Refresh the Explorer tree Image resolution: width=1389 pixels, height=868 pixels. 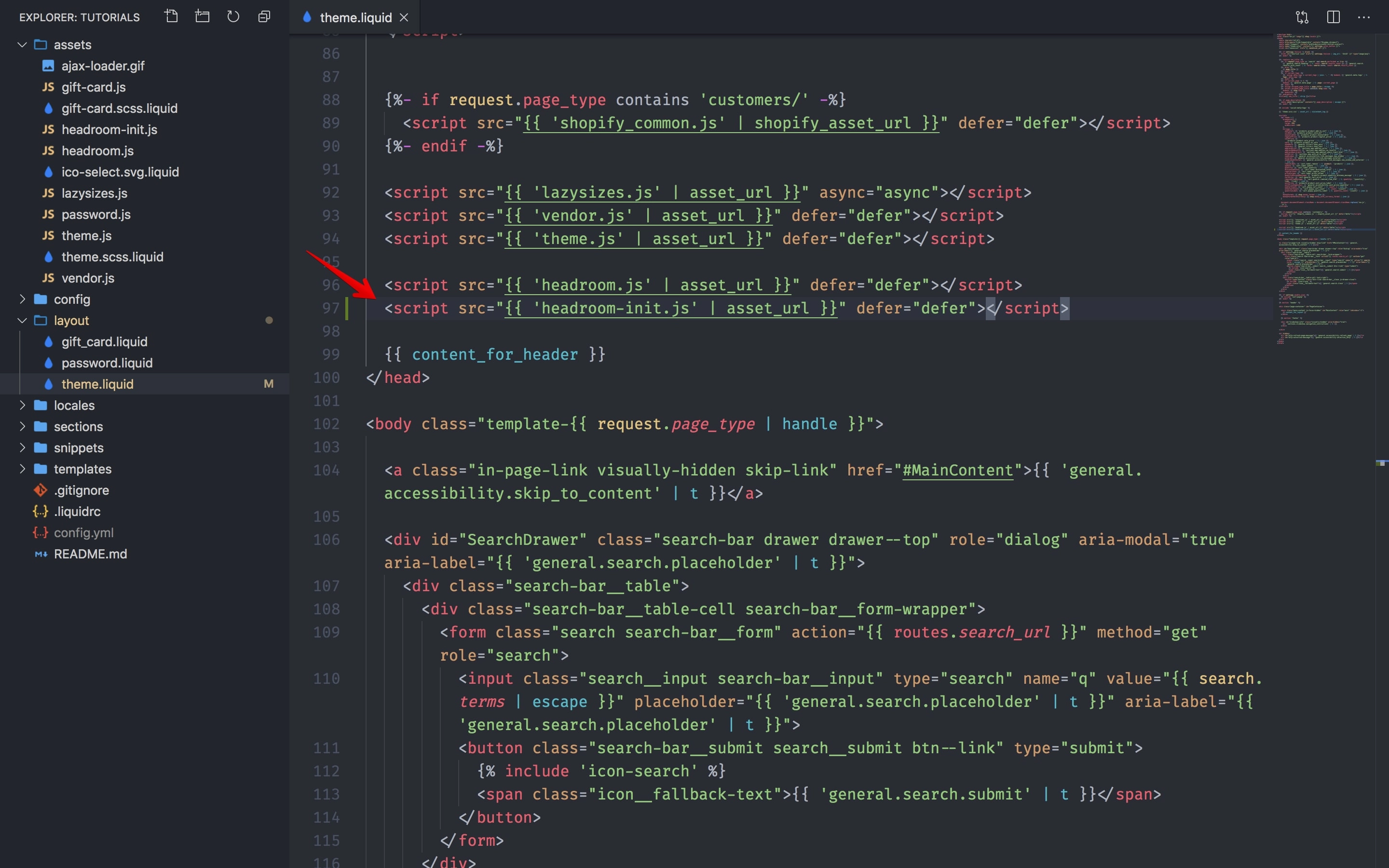233,17
